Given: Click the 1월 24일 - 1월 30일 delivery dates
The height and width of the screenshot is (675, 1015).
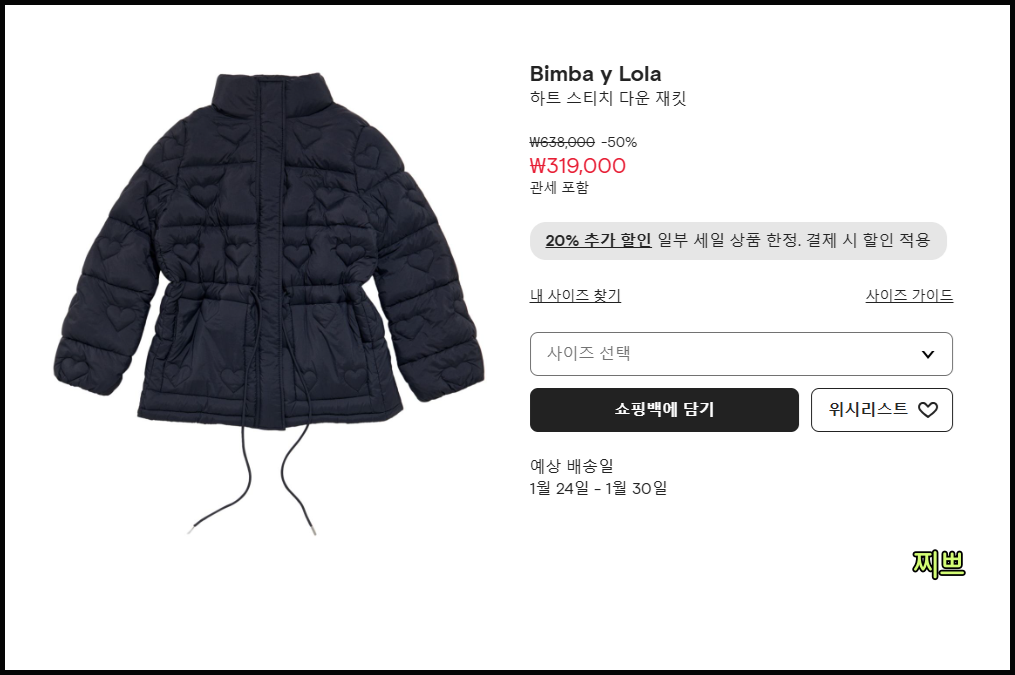Looking at the screenshot, I should point(598,488).
